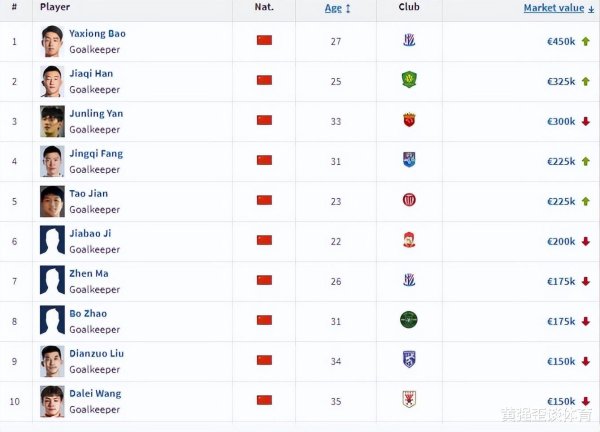Click Jiaqi Han's green club crest
This screenshot has height=432, width=600.
[408, 80]
